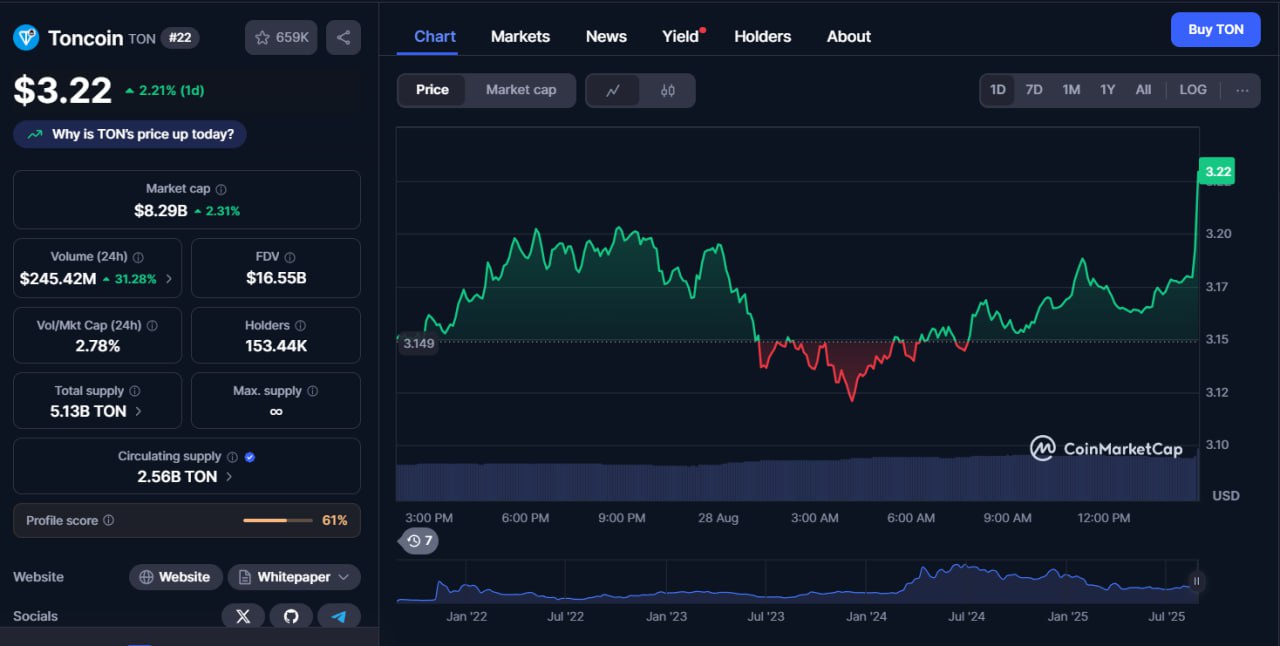Open the Volume (24h) info icon
The width and height of the screenshot is (1280, 646).
tap(138, 257)
